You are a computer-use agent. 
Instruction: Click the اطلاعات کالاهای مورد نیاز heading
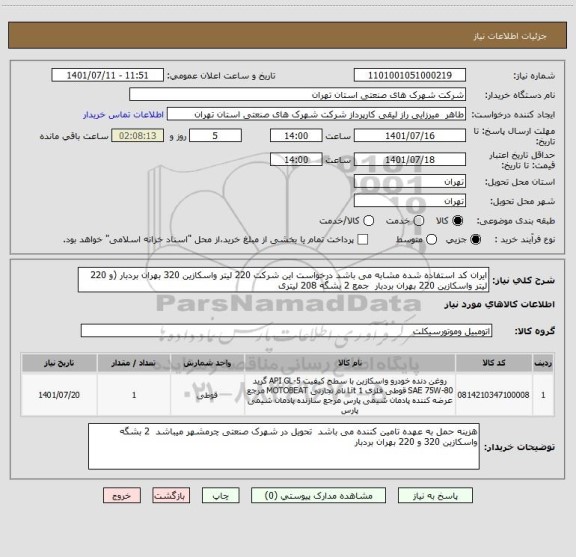tap(500, 305)
